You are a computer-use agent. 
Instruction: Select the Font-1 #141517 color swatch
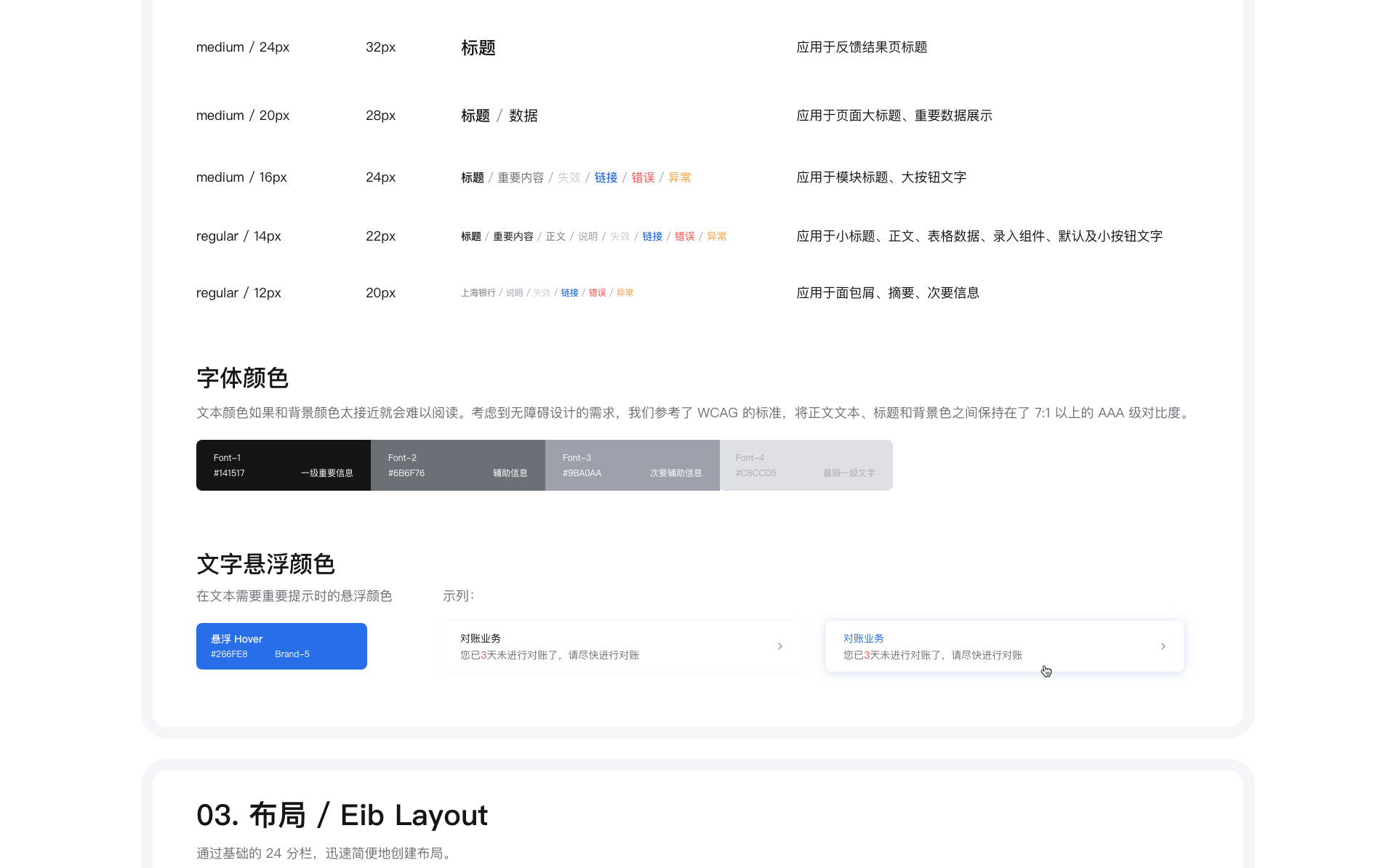tap(283, 465)
